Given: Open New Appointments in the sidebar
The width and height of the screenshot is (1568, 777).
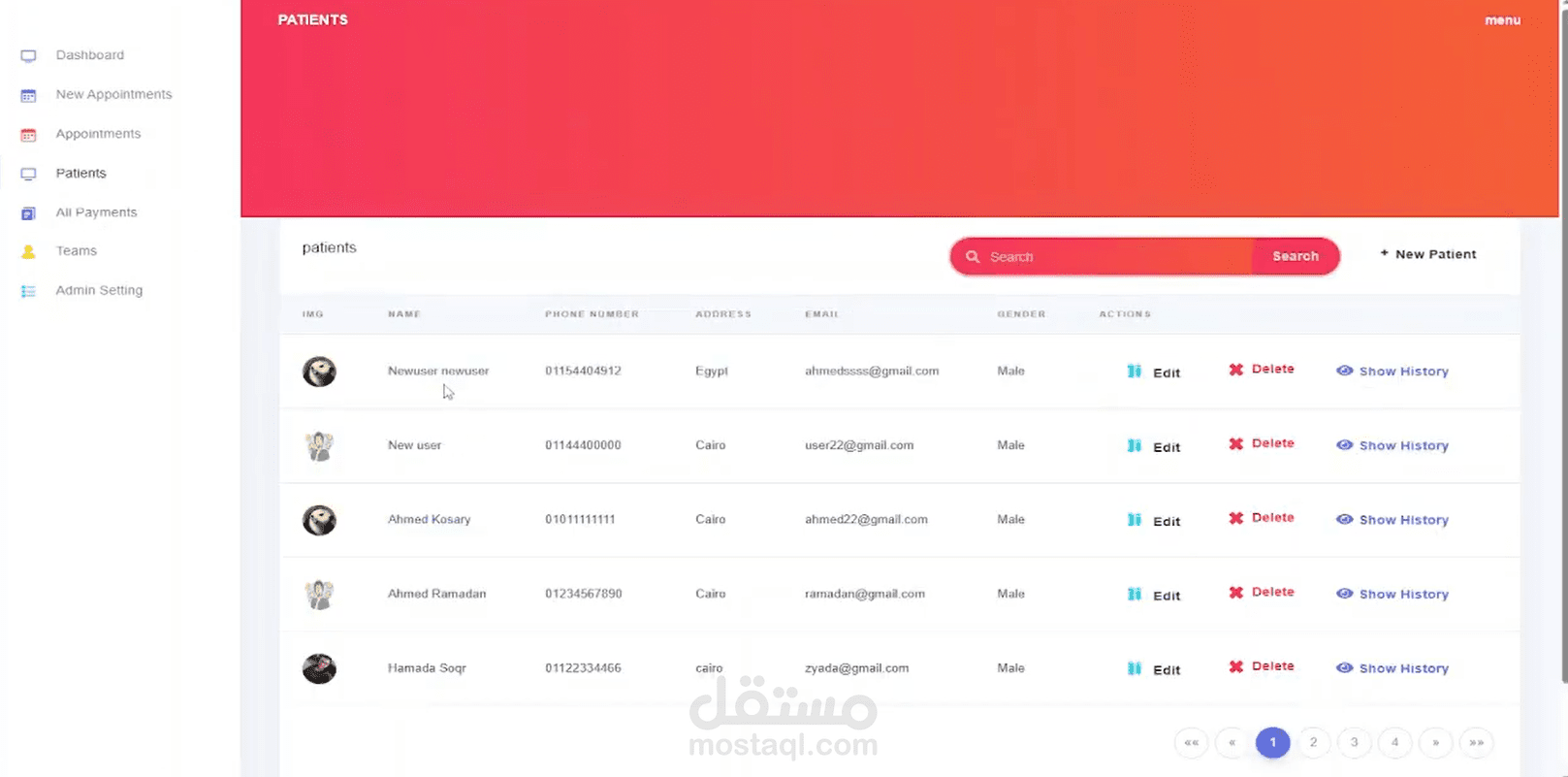Looking at the screenshot, I should [113, 94].
